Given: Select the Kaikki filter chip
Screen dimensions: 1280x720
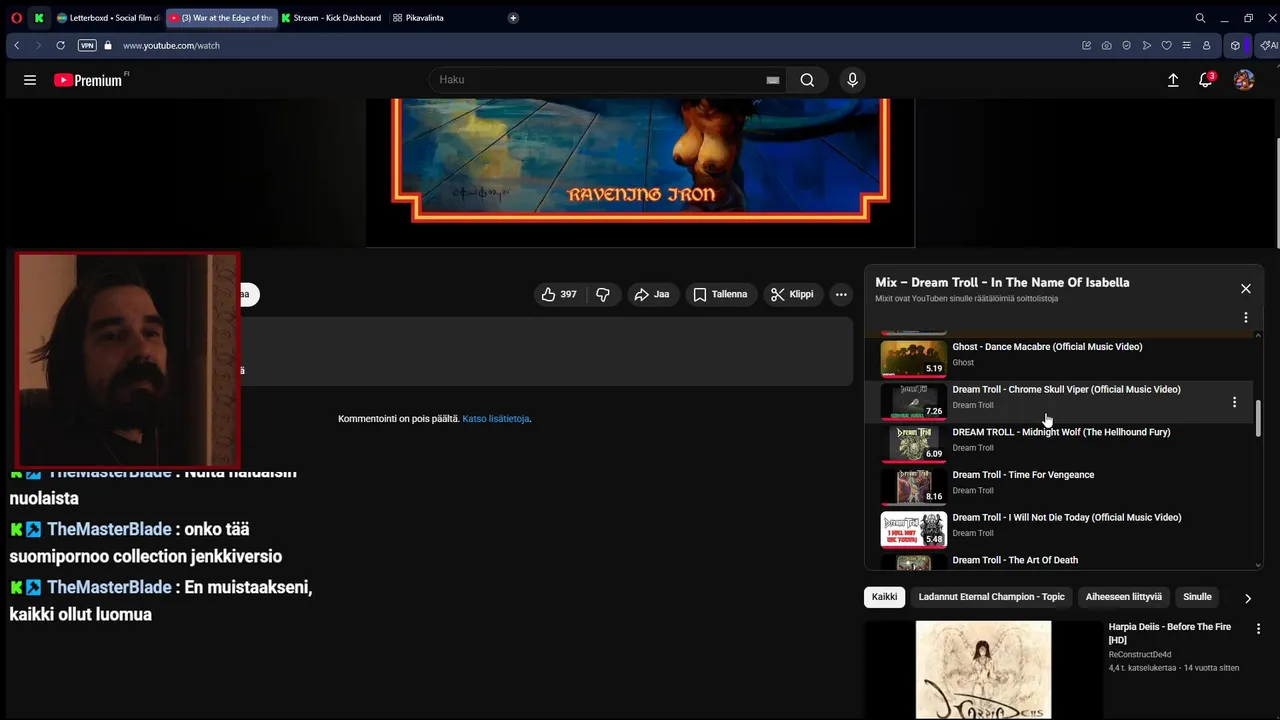Looking at the screenshot, I should [884, 597].
